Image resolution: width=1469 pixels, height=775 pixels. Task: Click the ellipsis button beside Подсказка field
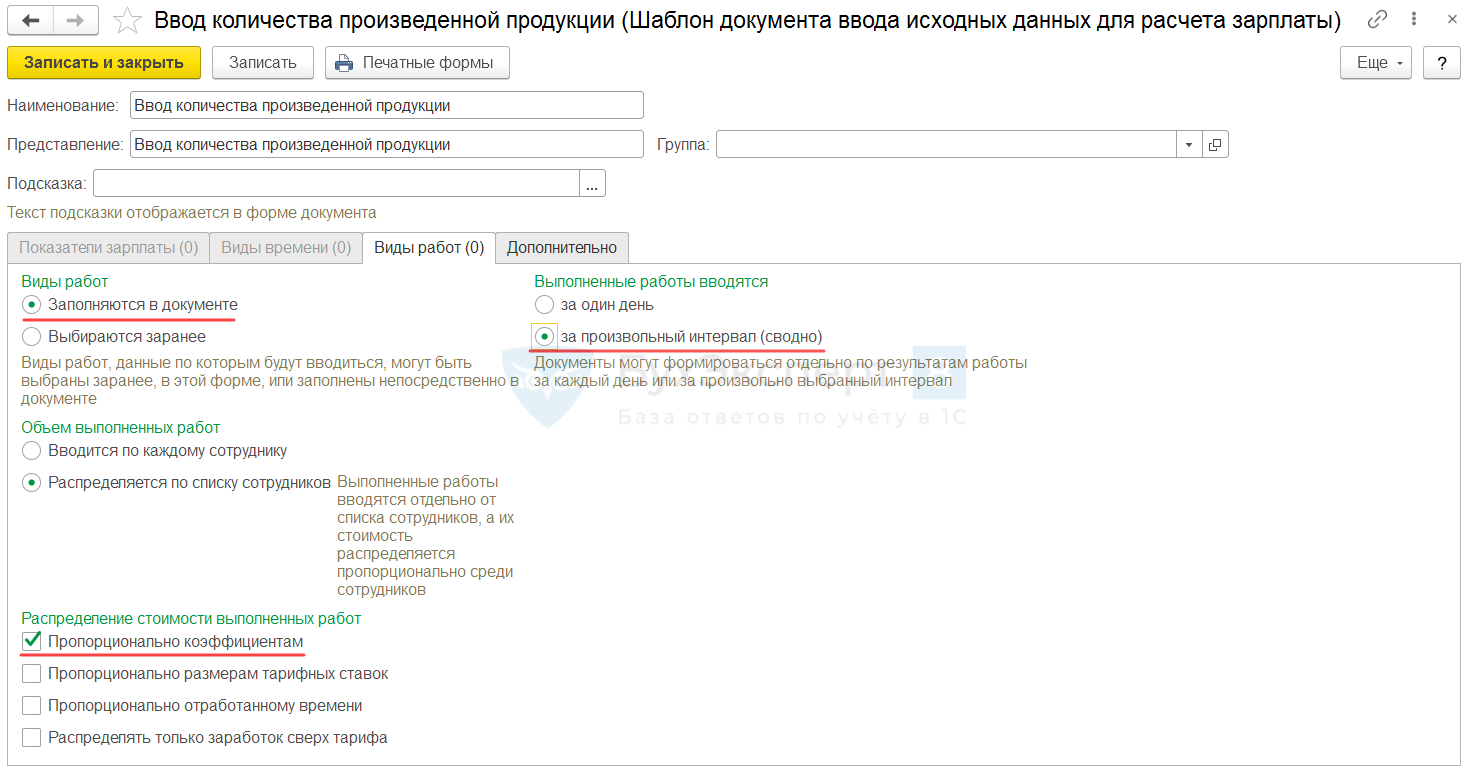click(593, 184)
